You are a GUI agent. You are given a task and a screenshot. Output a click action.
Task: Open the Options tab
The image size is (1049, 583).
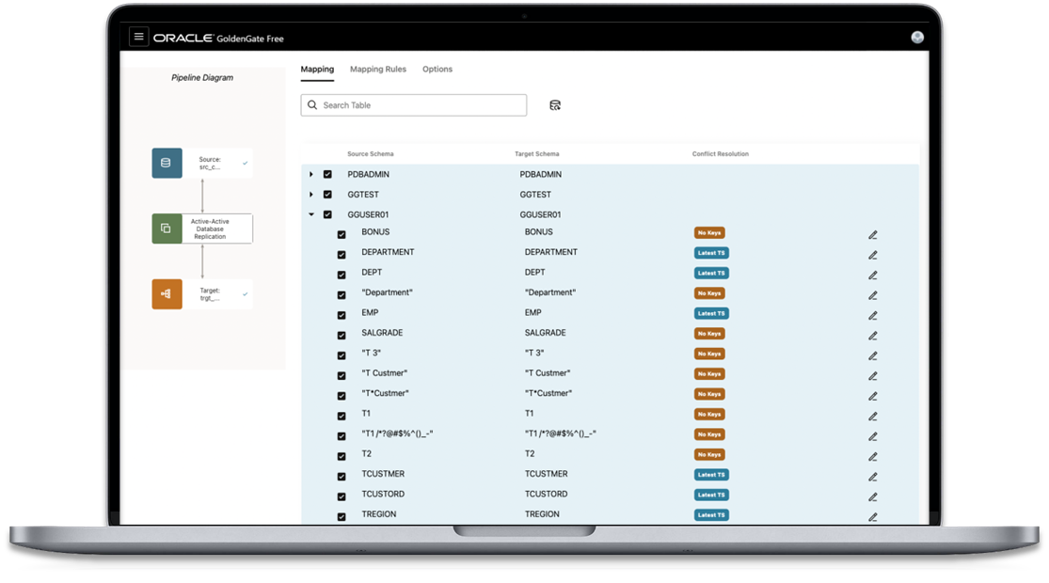click(x=437, y=69)
